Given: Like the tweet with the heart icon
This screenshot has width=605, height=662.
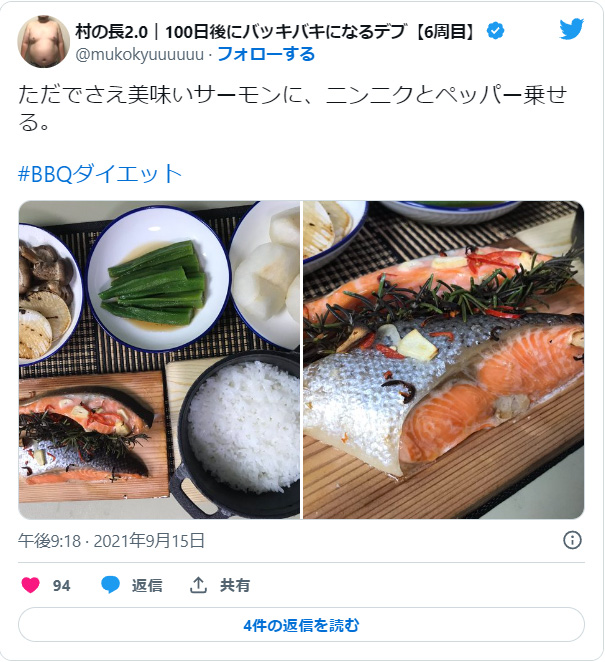Looking at the screenshot, I should pyautogui.click(x=30, y=585).
